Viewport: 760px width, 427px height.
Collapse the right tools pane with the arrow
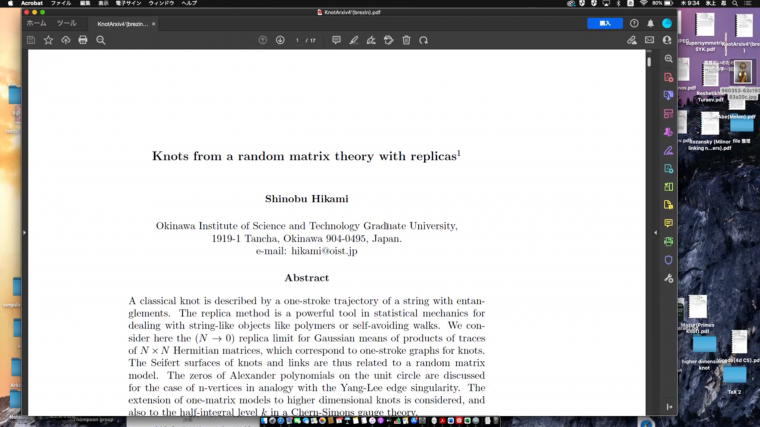point(655,233)
